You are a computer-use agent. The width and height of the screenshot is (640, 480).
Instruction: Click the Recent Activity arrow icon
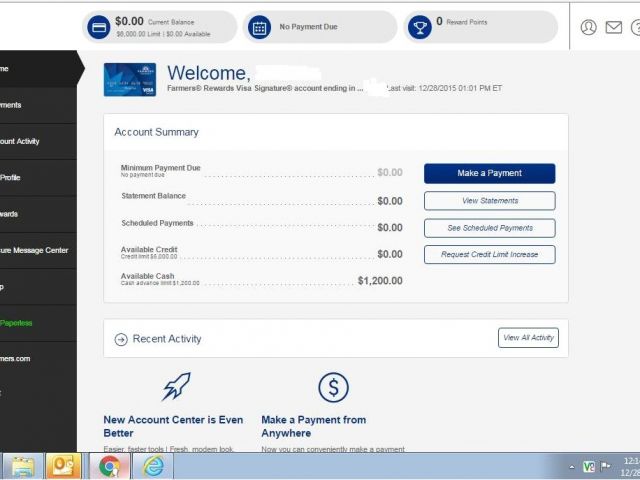[121, 339]
